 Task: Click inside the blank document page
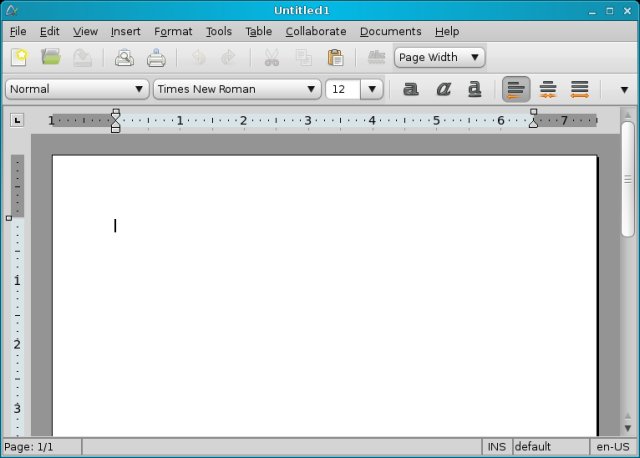point(324,295)
